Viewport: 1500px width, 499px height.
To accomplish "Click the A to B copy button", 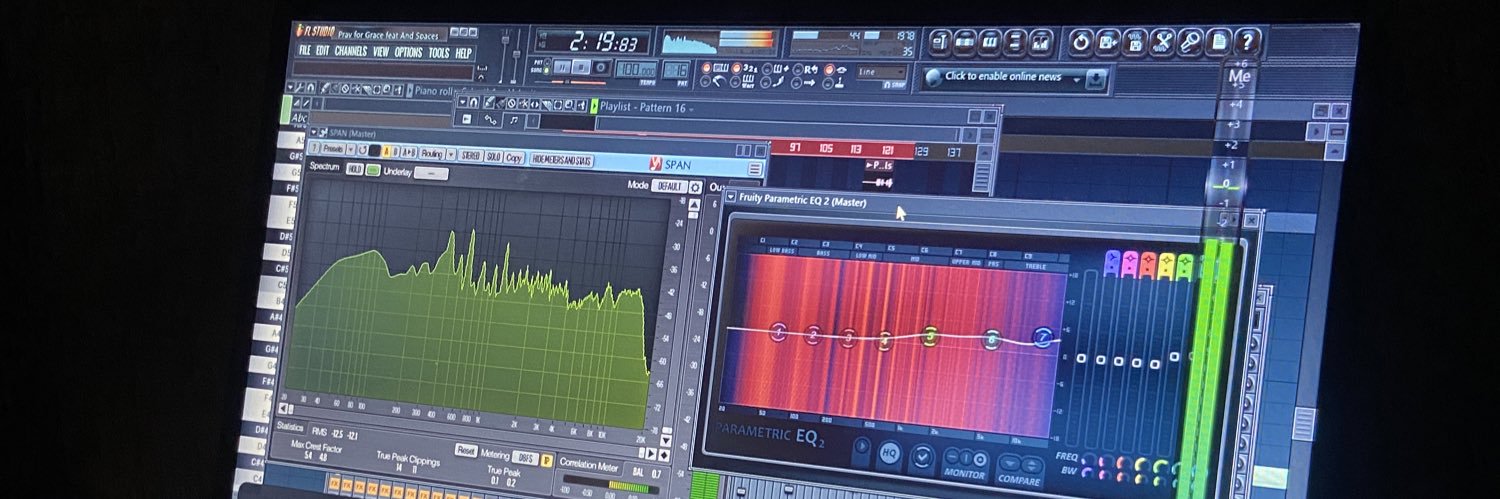I will coord(409,152).
